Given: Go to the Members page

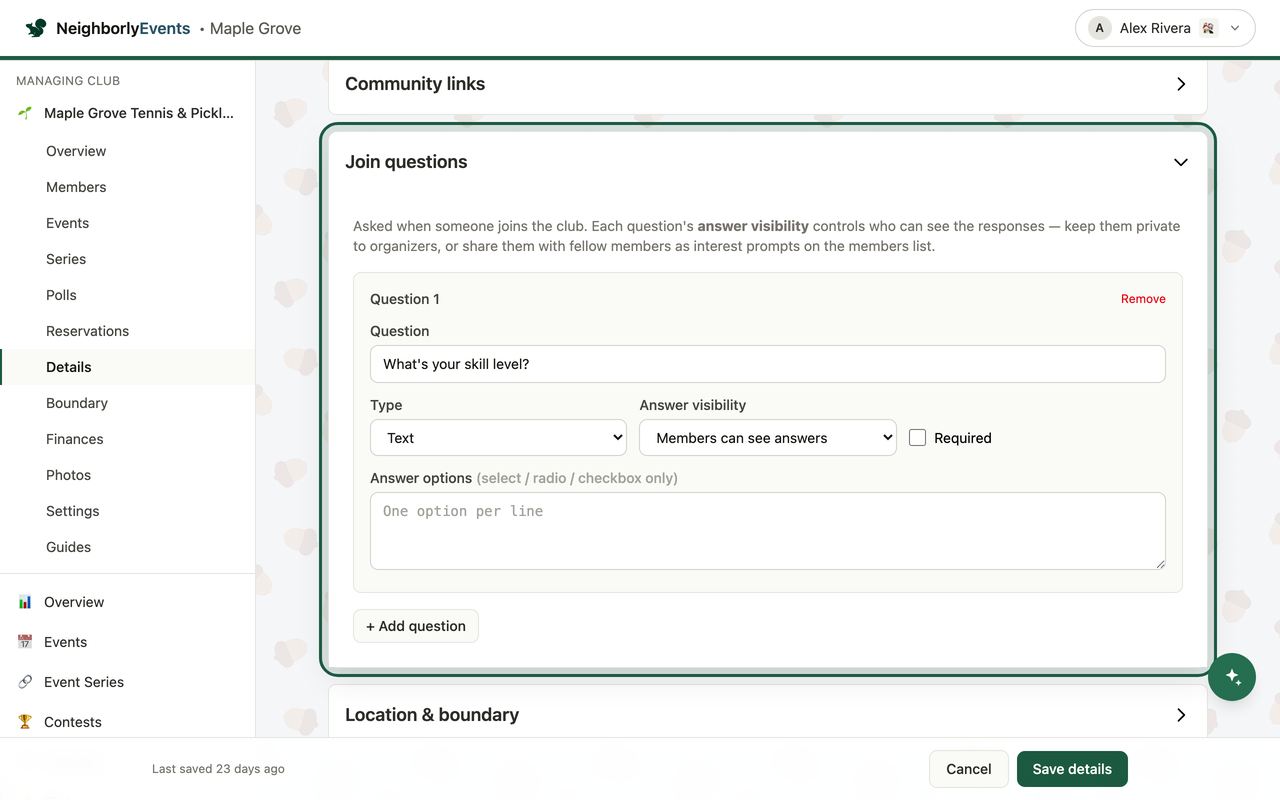Looking at the screenshot, I should pyautogui.click(x=76, y=187).
